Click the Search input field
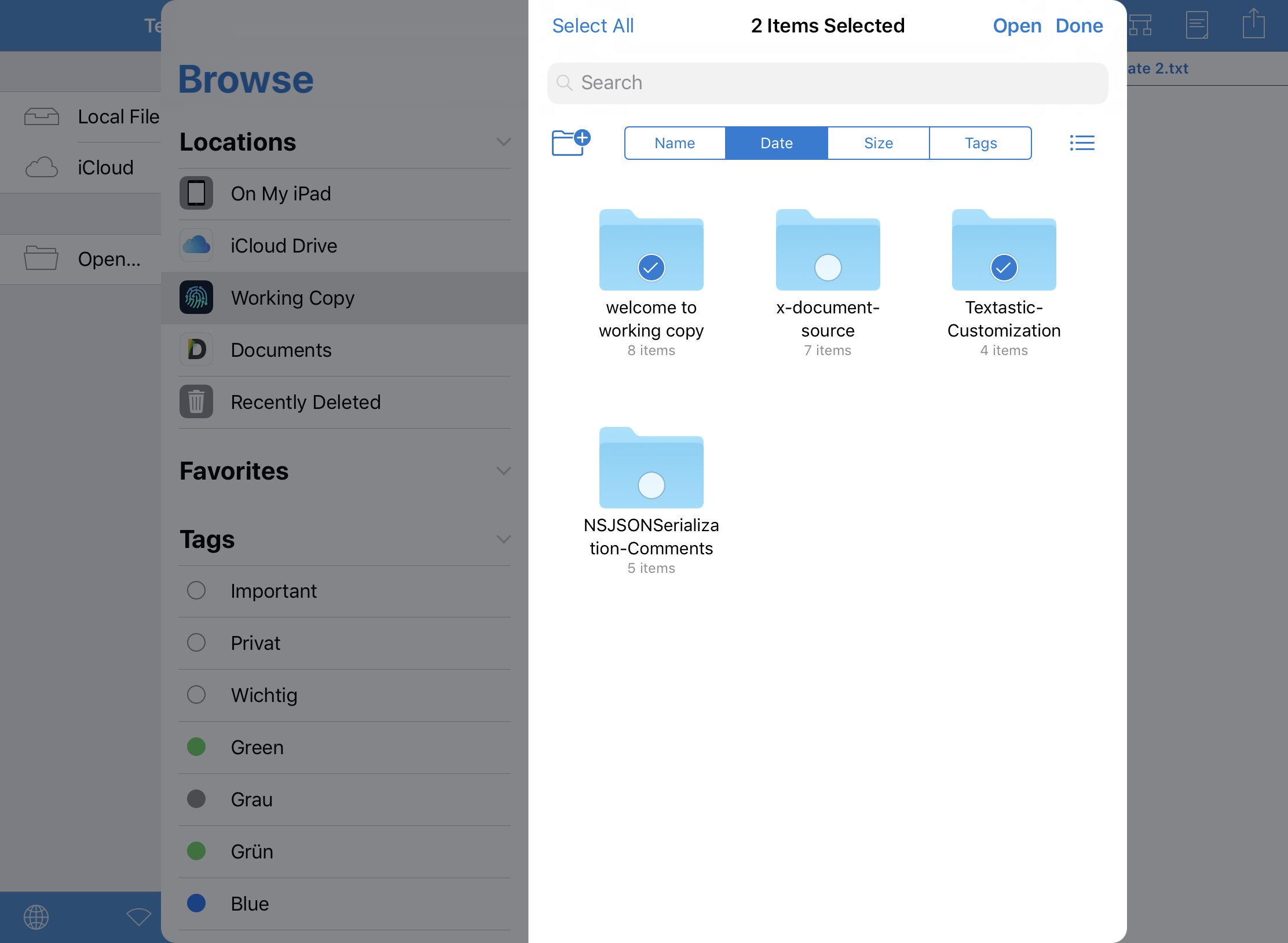 [828, 83]
